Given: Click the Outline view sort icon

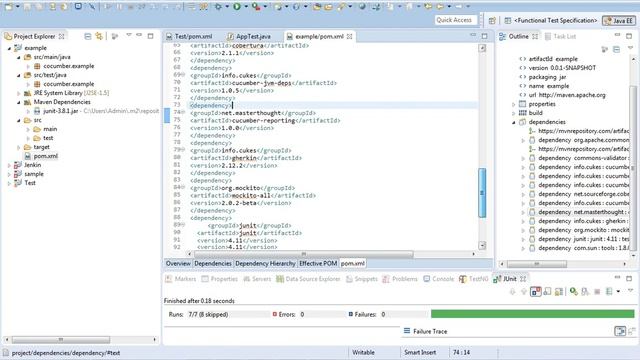Looking at the screenshot, I should click(x=605, y=49).
